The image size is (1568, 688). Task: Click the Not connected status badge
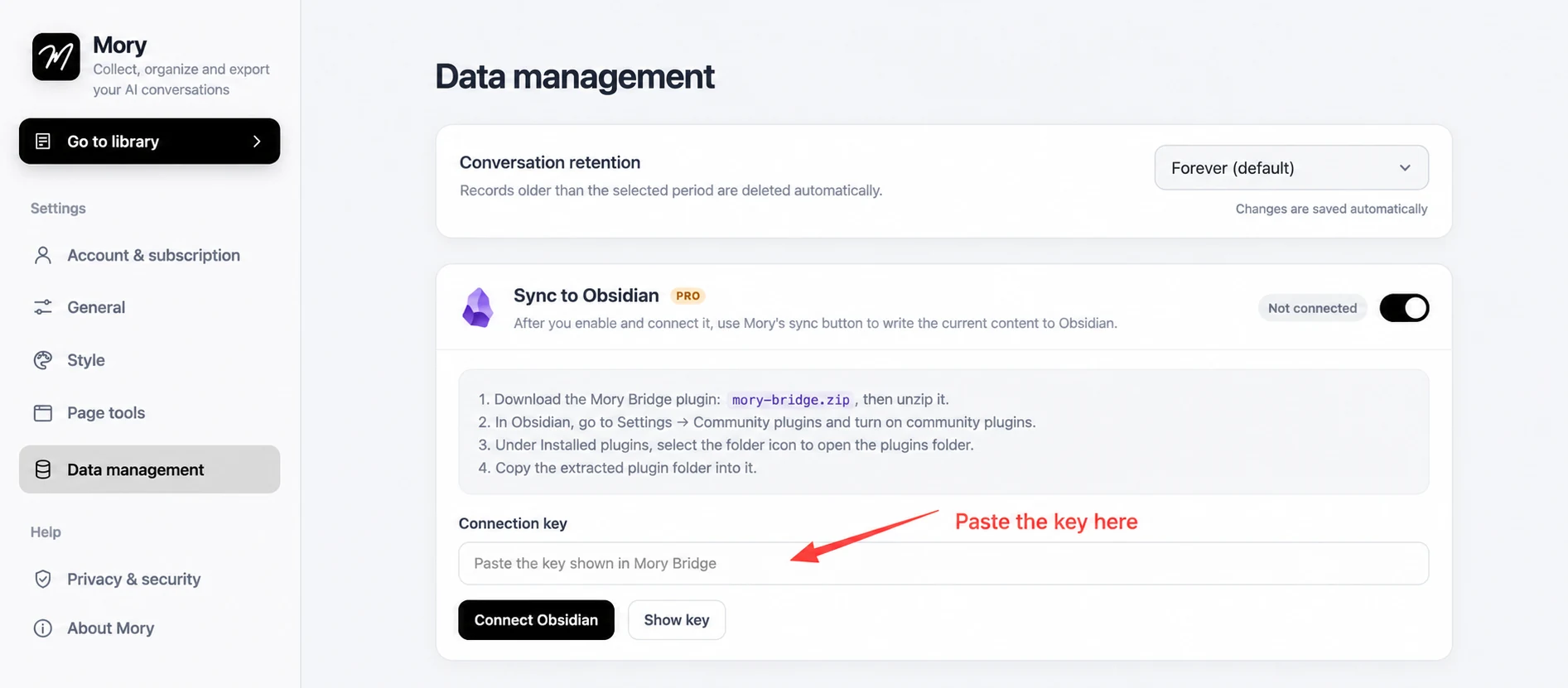[x=1312, y=308]
